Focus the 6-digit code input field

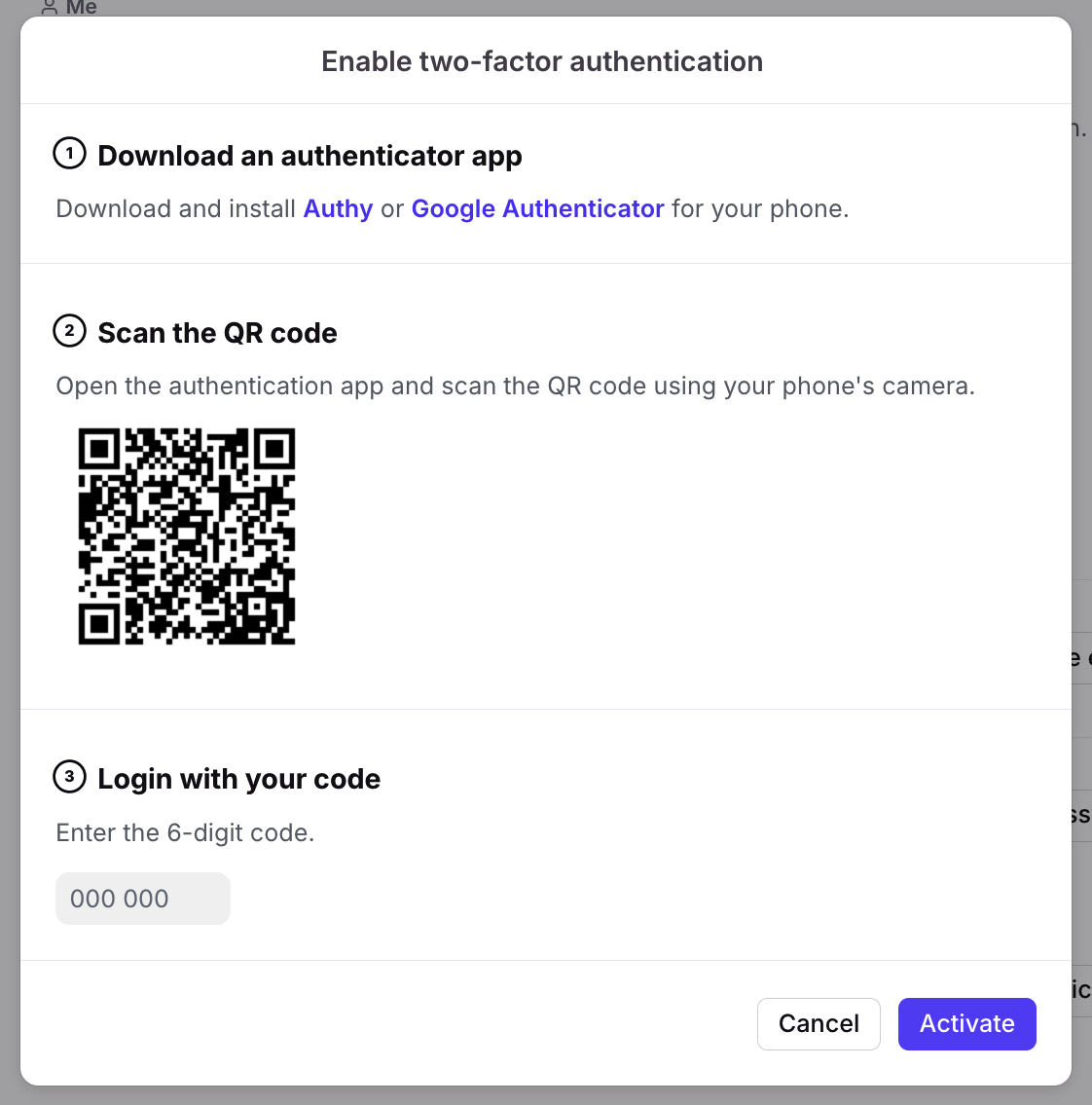[143, 899]
